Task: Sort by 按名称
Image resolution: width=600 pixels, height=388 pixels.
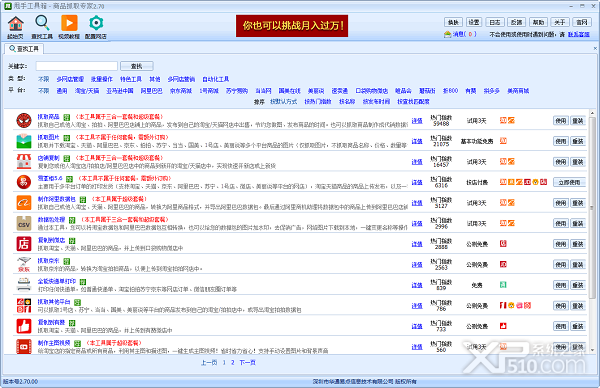Action: tap(347, 101)
